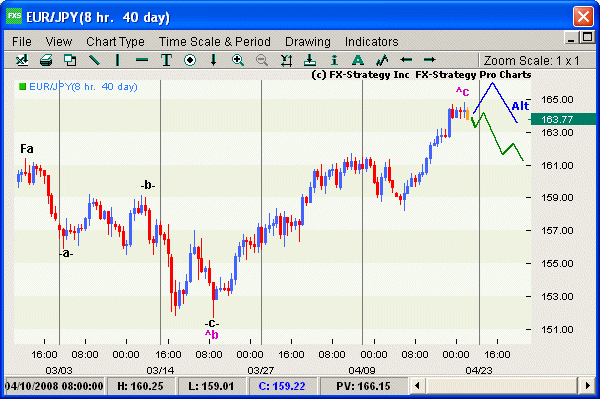Click the -b- wave label
The height and width of the screenshot is (399, 600).
pyautogui.click(x=147, y=186)
